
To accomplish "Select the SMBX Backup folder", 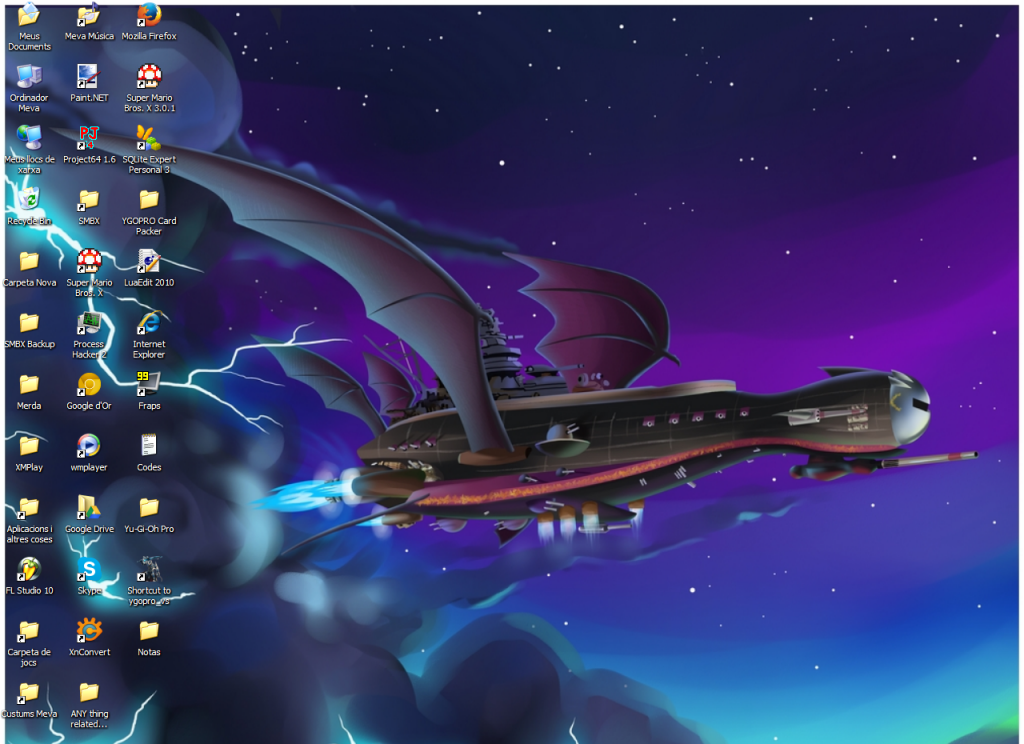I will [29, 323].
